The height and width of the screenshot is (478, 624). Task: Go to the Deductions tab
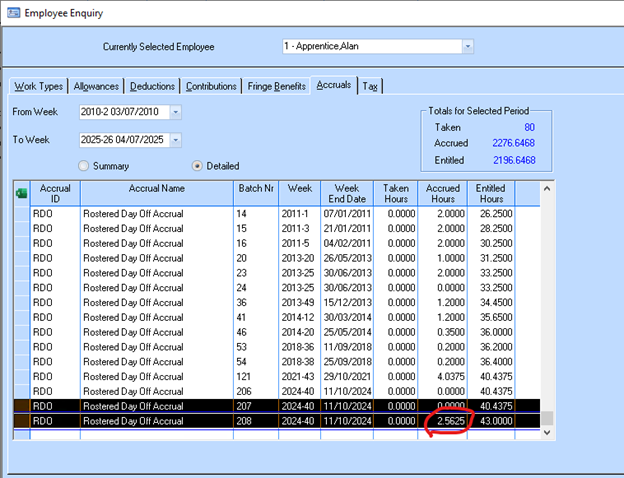pyautogui.click(x=154, y=86)
